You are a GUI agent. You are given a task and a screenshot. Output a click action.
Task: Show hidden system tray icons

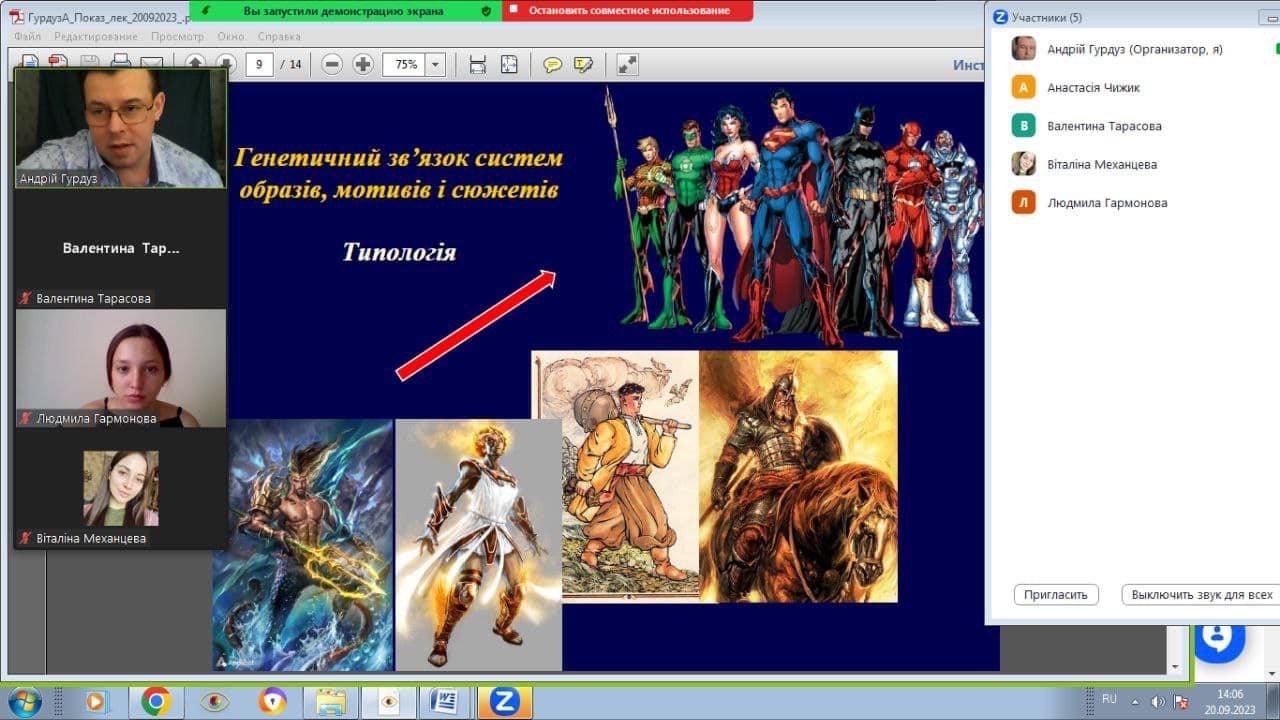pos(1135,701)
